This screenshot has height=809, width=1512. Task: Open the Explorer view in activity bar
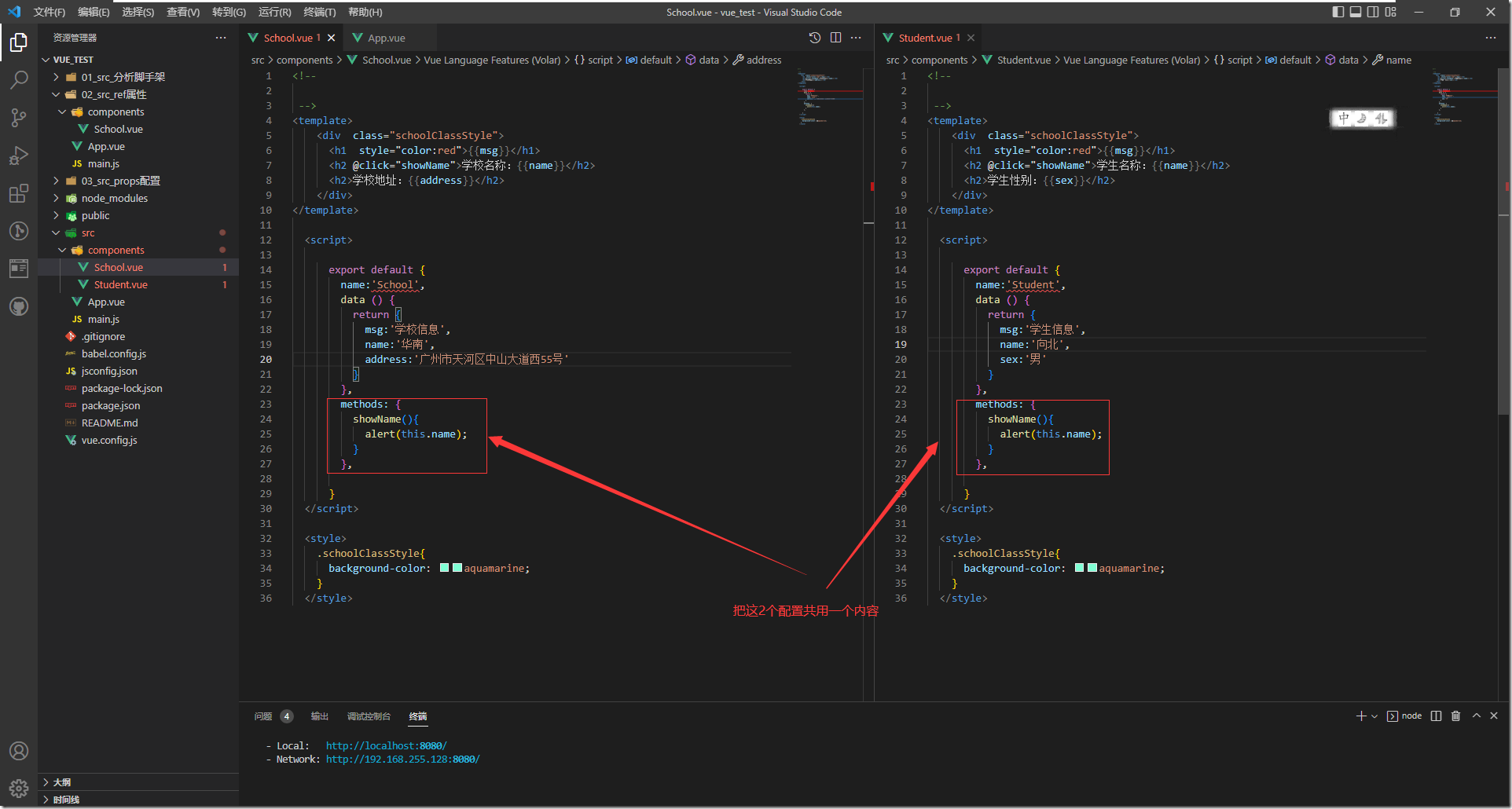coord(19,42)
